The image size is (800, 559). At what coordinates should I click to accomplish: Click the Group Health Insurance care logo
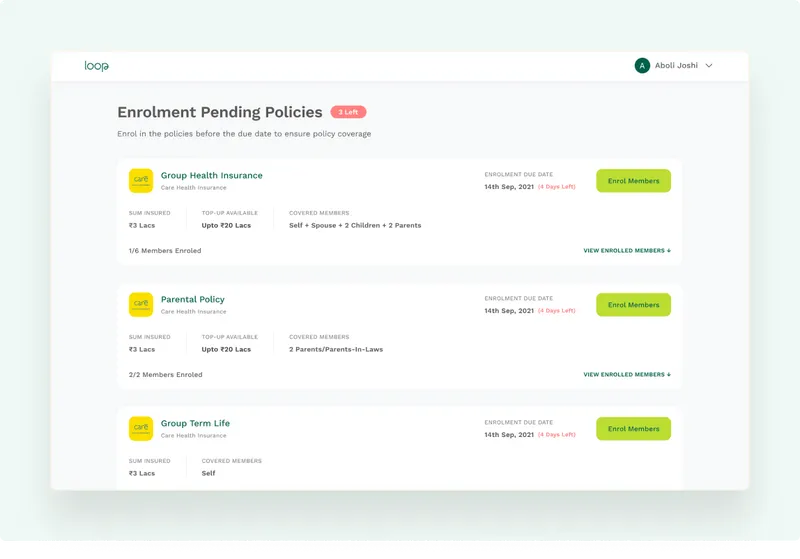(x=141, y=181)
